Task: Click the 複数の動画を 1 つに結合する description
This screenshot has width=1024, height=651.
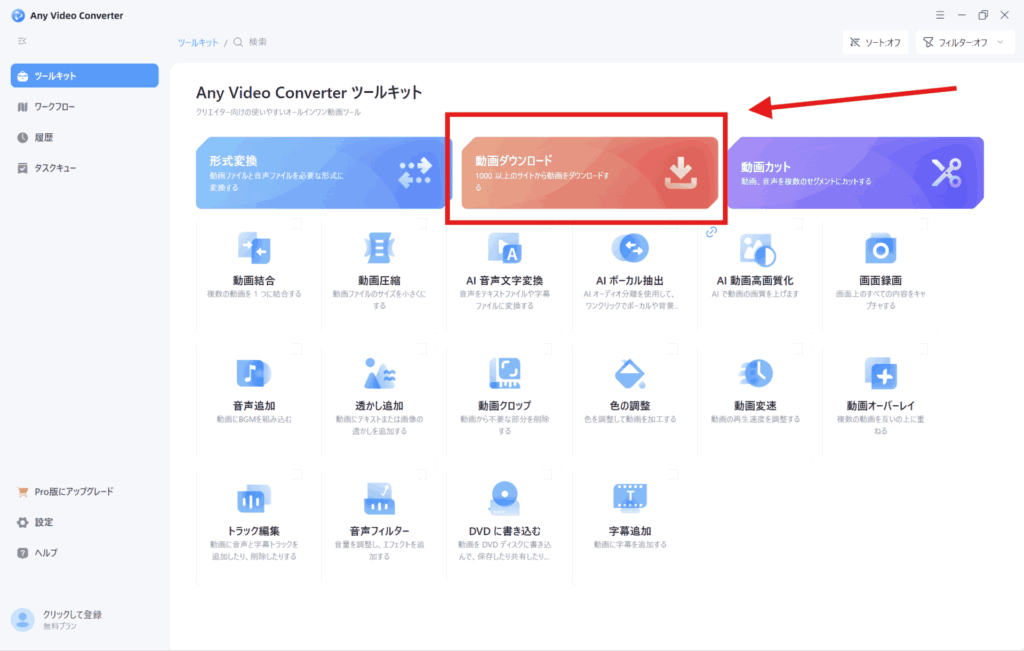Action: (254, 294)
